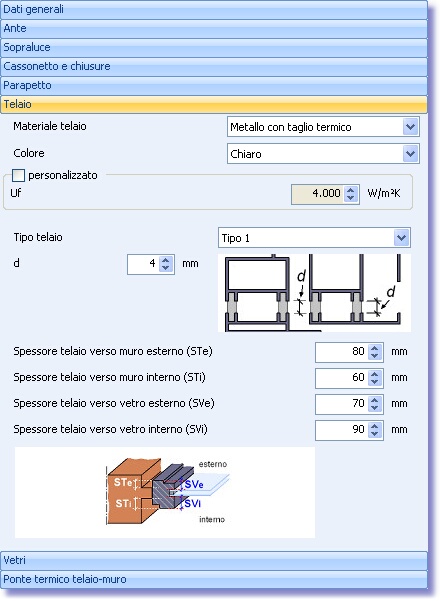This screenshot has height=601, width=440.
Task: Open the Parapetto panel
Action: 214,85
